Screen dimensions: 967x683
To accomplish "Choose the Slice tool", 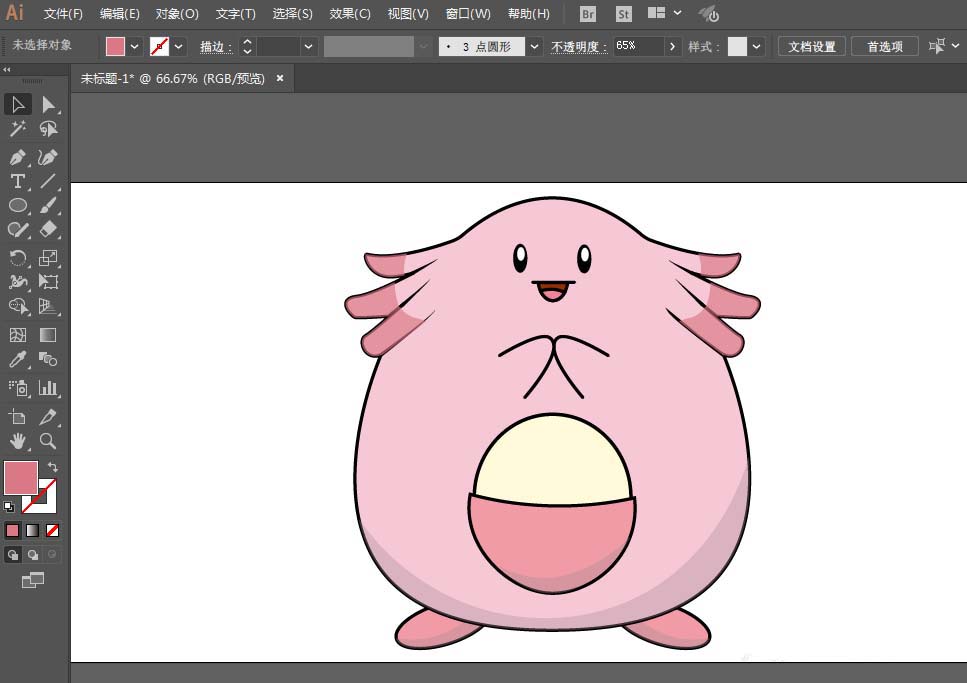I will click(48, 417).
